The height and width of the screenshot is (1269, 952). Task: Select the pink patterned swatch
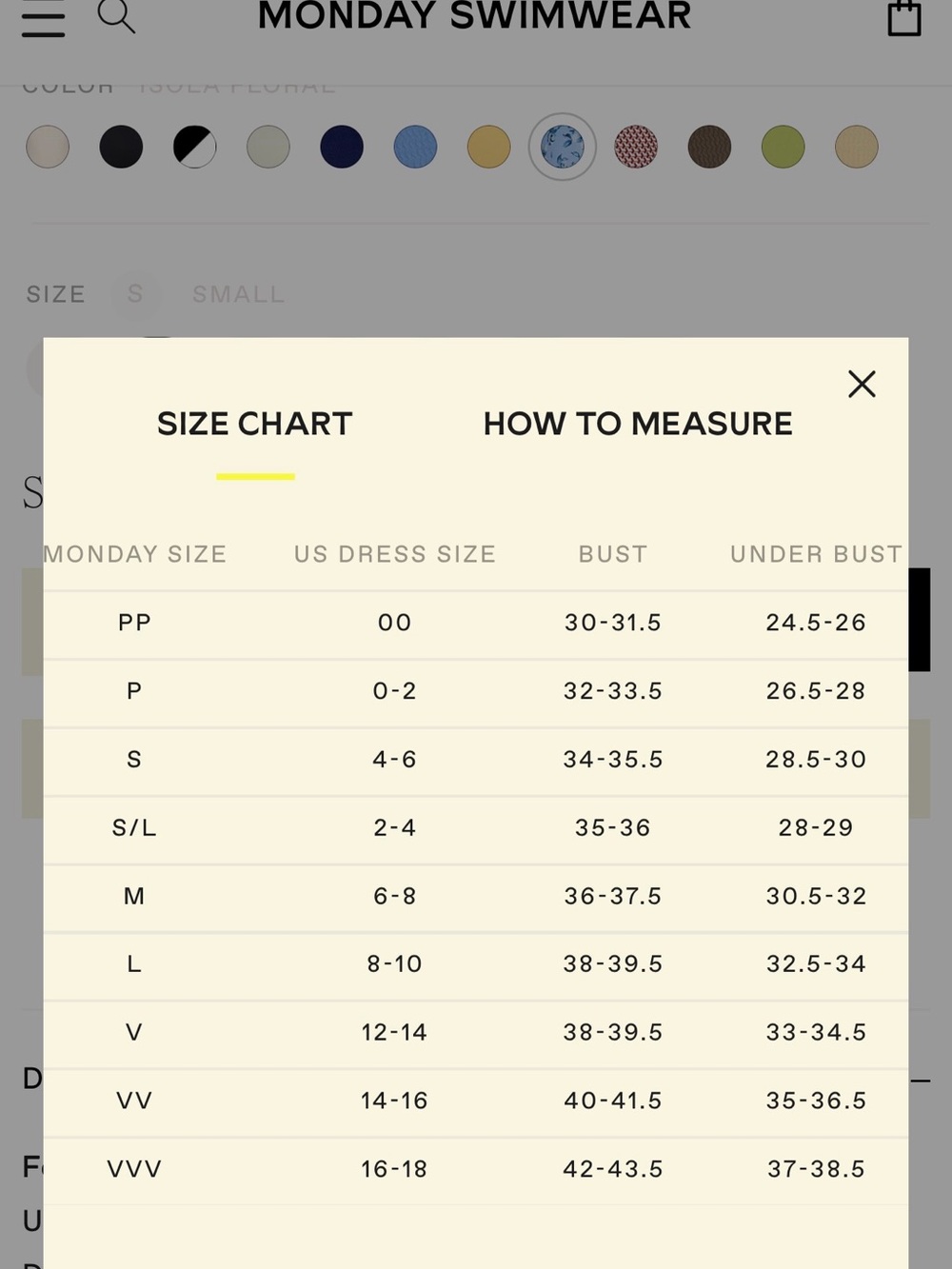pyautogui.click(x=636, y=148)
